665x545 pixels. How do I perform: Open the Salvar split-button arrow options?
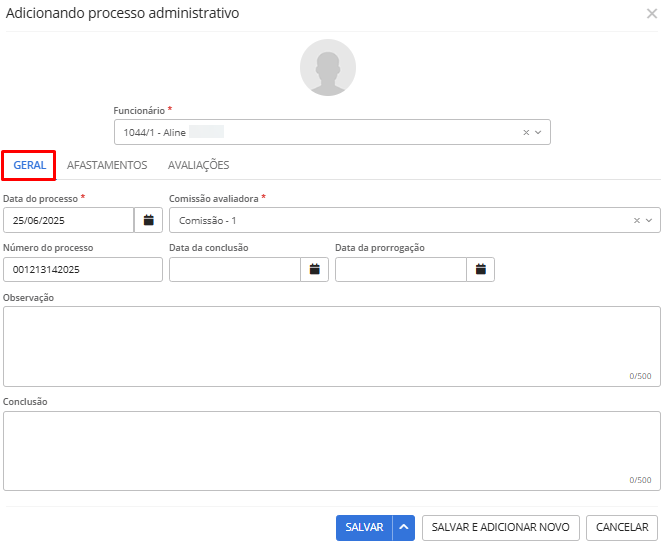pos(404,527)
